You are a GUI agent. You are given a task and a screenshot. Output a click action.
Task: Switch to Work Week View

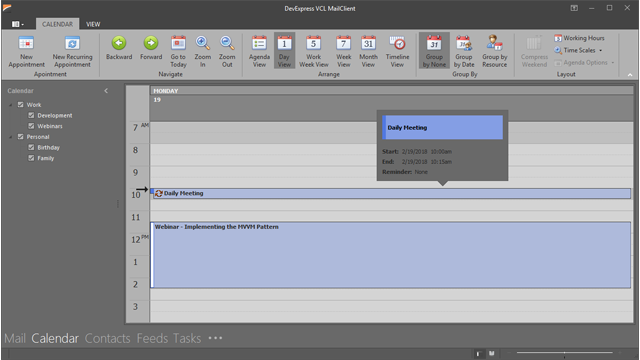pos(313,51)
